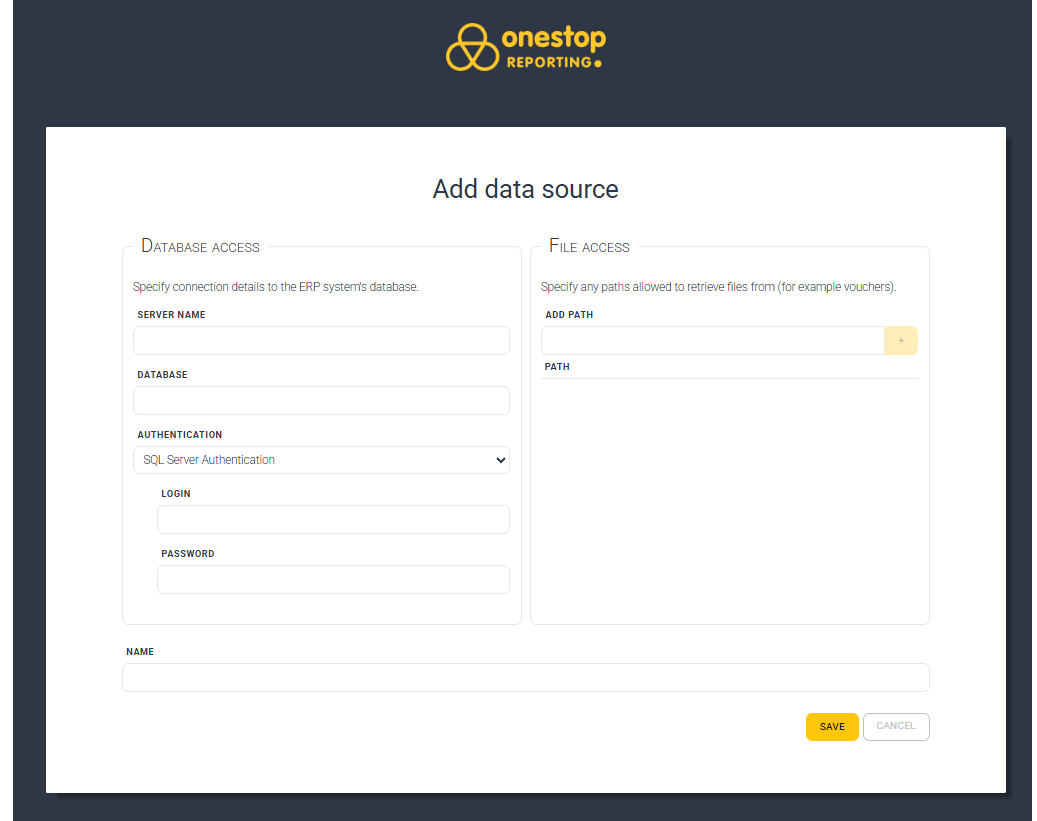Select the Login input field

pos(332,519)
